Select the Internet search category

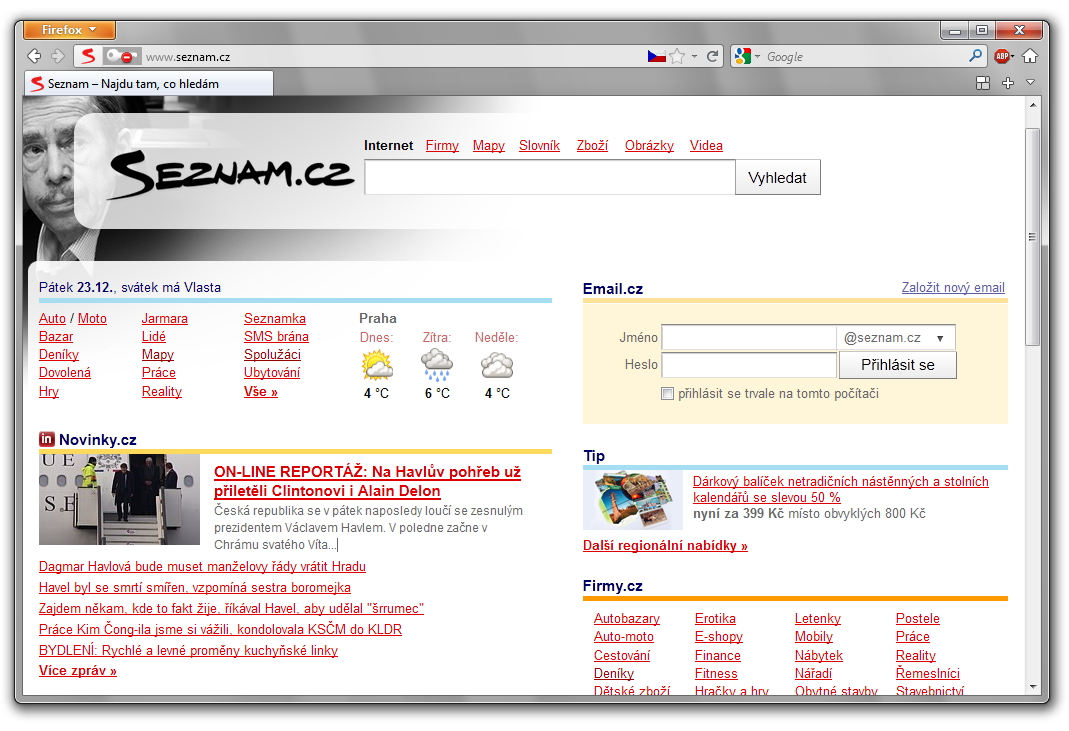[x=389, y=145]
